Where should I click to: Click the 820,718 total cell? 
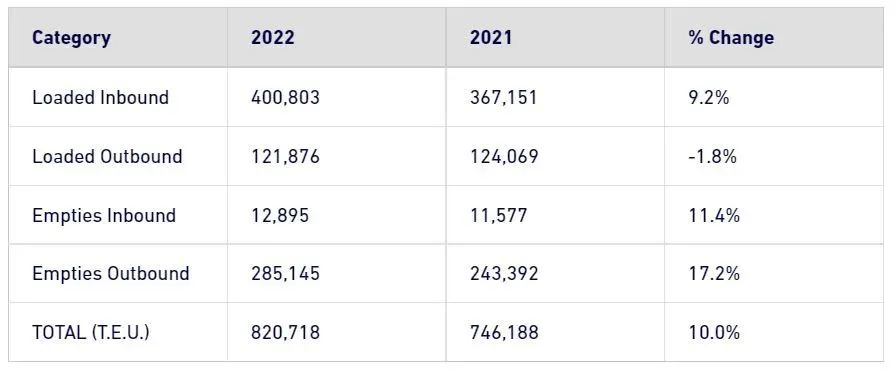[285, 332]
